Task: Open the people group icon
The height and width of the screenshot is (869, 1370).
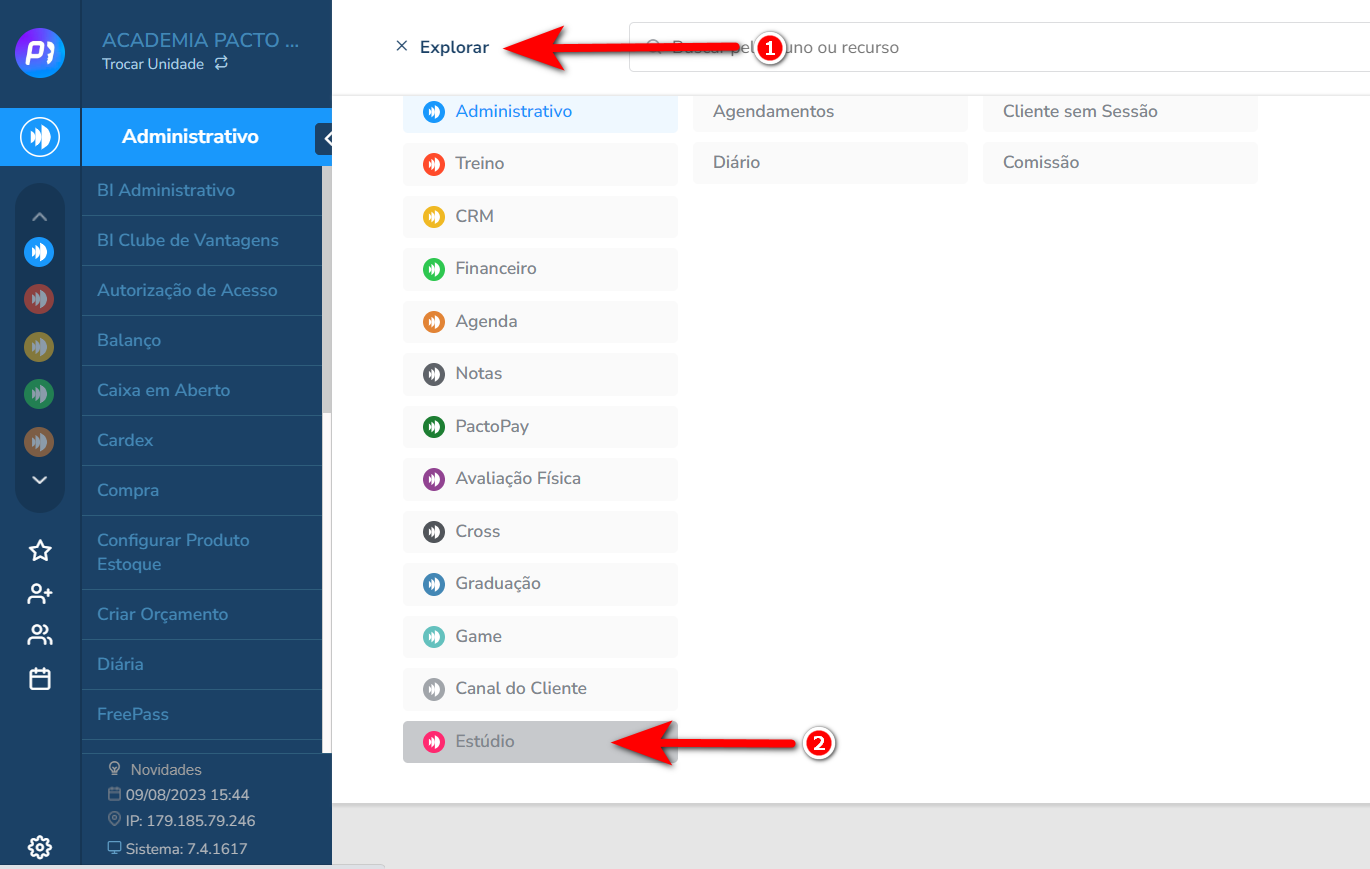Action: 40,635
